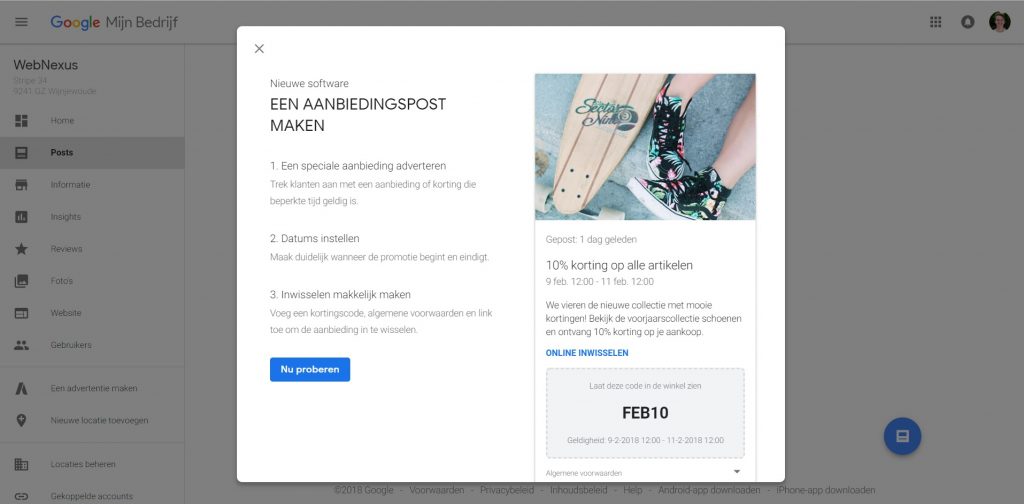This screenshot has width=1024, height=504.
Task: Open the Google apps grid icon
Action: pyautogui.click(x=935, y=22)
